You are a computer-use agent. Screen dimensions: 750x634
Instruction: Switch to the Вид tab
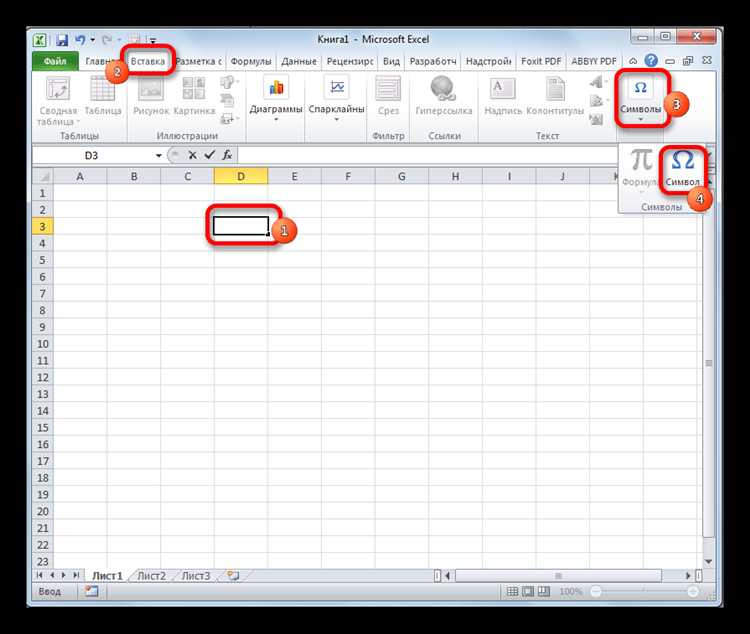[391, 61]
